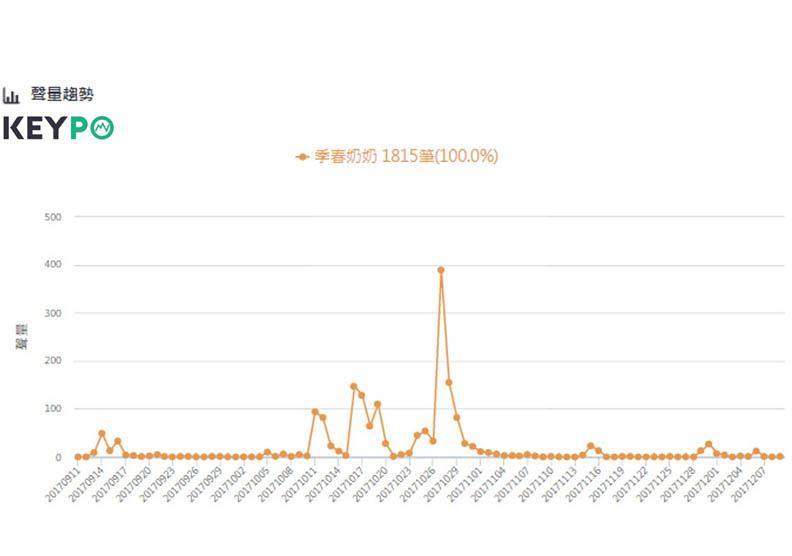Pick the mid-October peak point near 150
The height and width of the screenshot is (556, 792).
click(x=354, y=386)
